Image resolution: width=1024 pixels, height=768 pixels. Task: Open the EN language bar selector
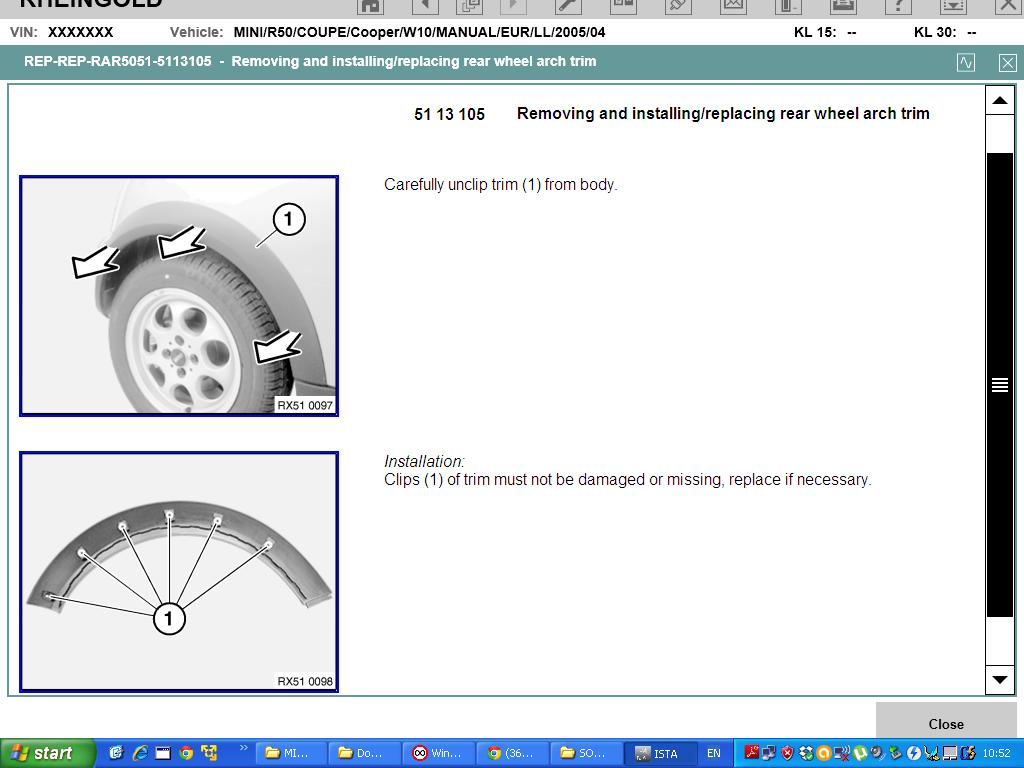(714, 753)
